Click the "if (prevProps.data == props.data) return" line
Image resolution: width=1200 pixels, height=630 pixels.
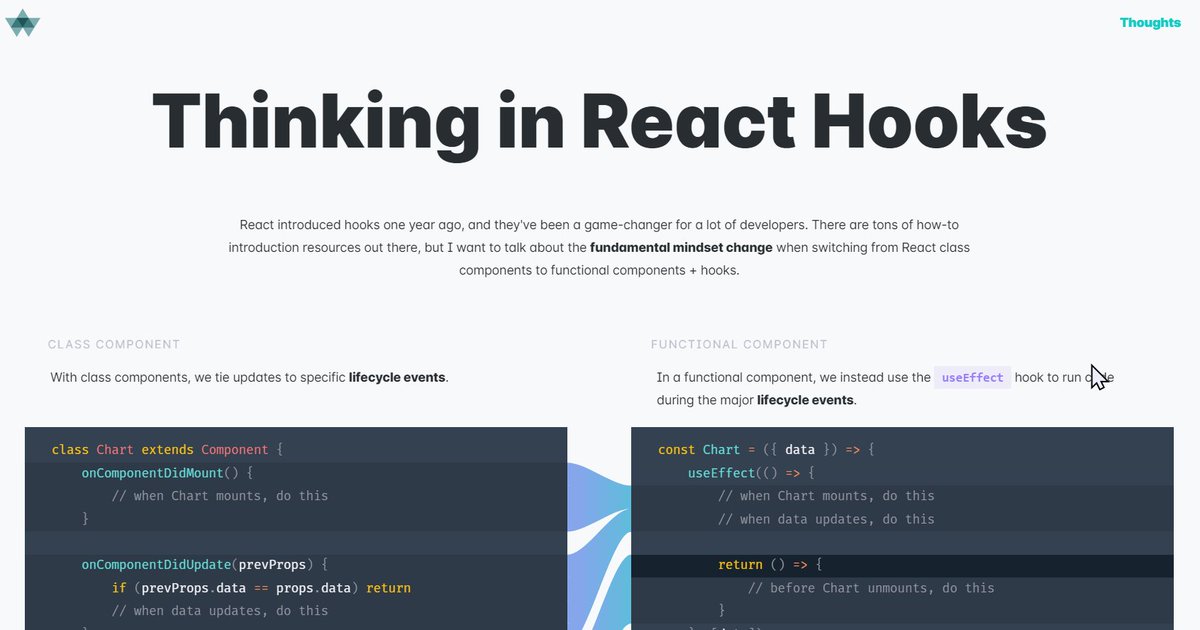point(261,588)
